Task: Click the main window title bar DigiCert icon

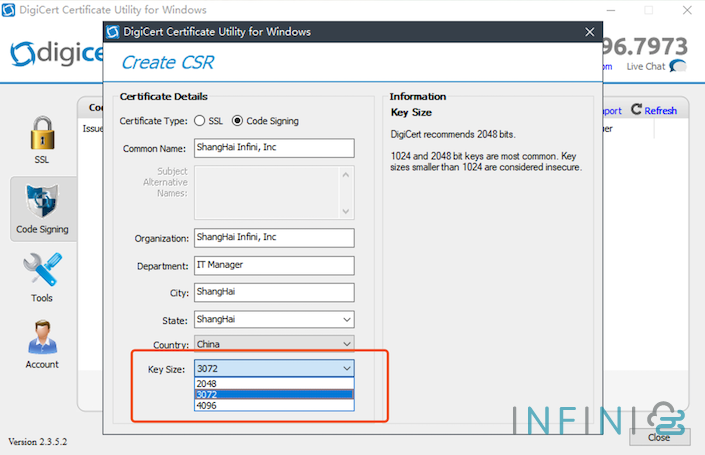Action: pyautogui.click(x=8, y=10)
